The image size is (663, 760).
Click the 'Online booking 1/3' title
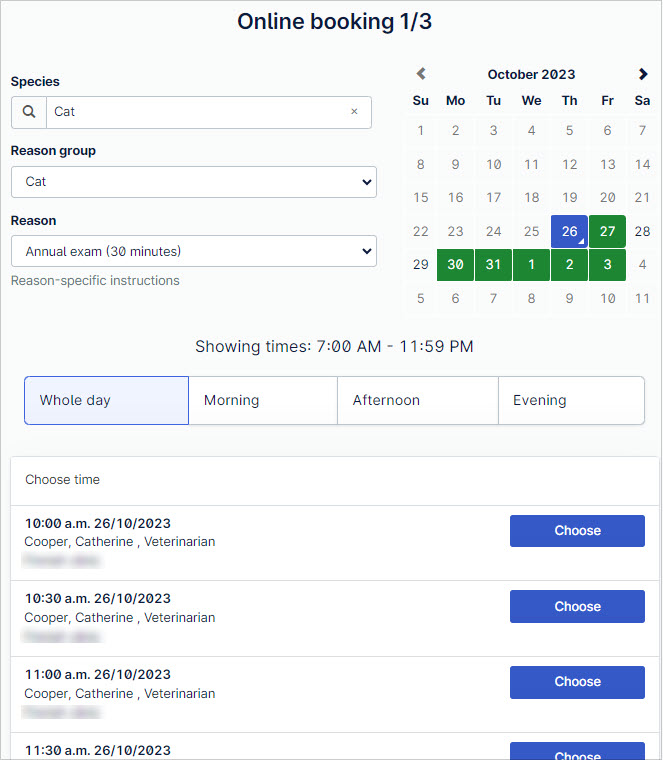[334, 22]
